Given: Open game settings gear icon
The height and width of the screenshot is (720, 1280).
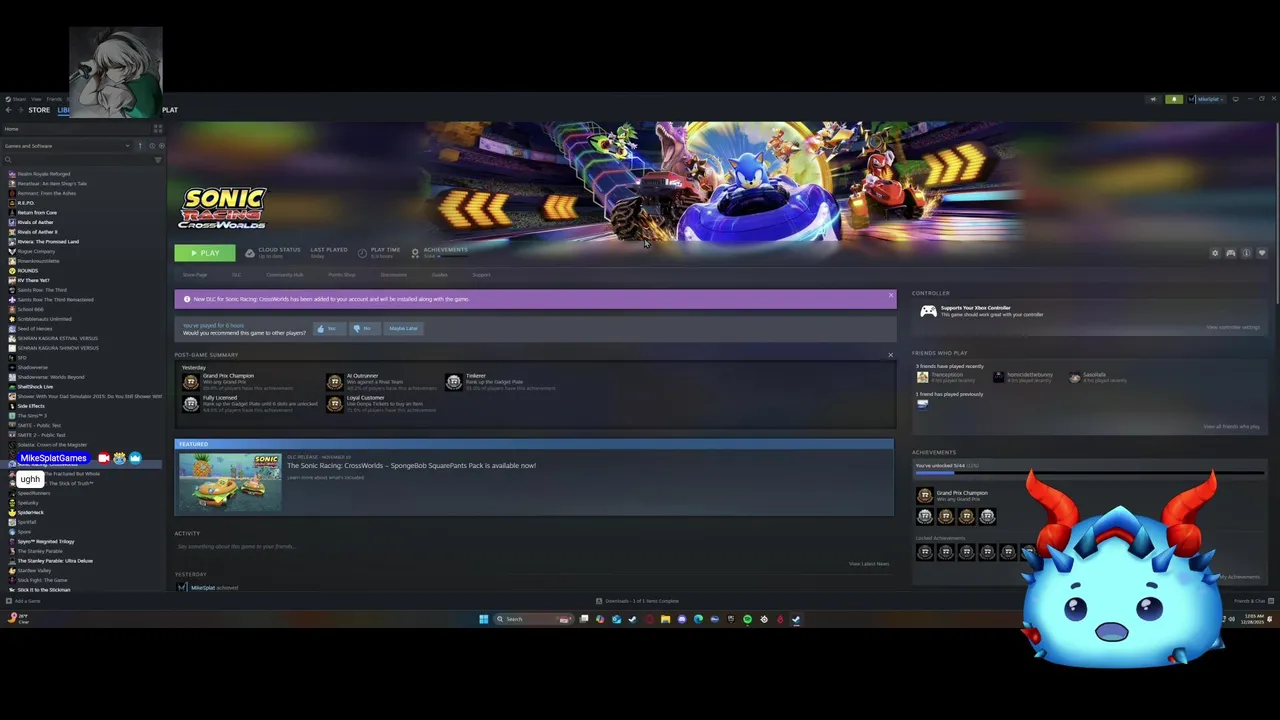Looking at the screenshot, I should point(1215,254).
